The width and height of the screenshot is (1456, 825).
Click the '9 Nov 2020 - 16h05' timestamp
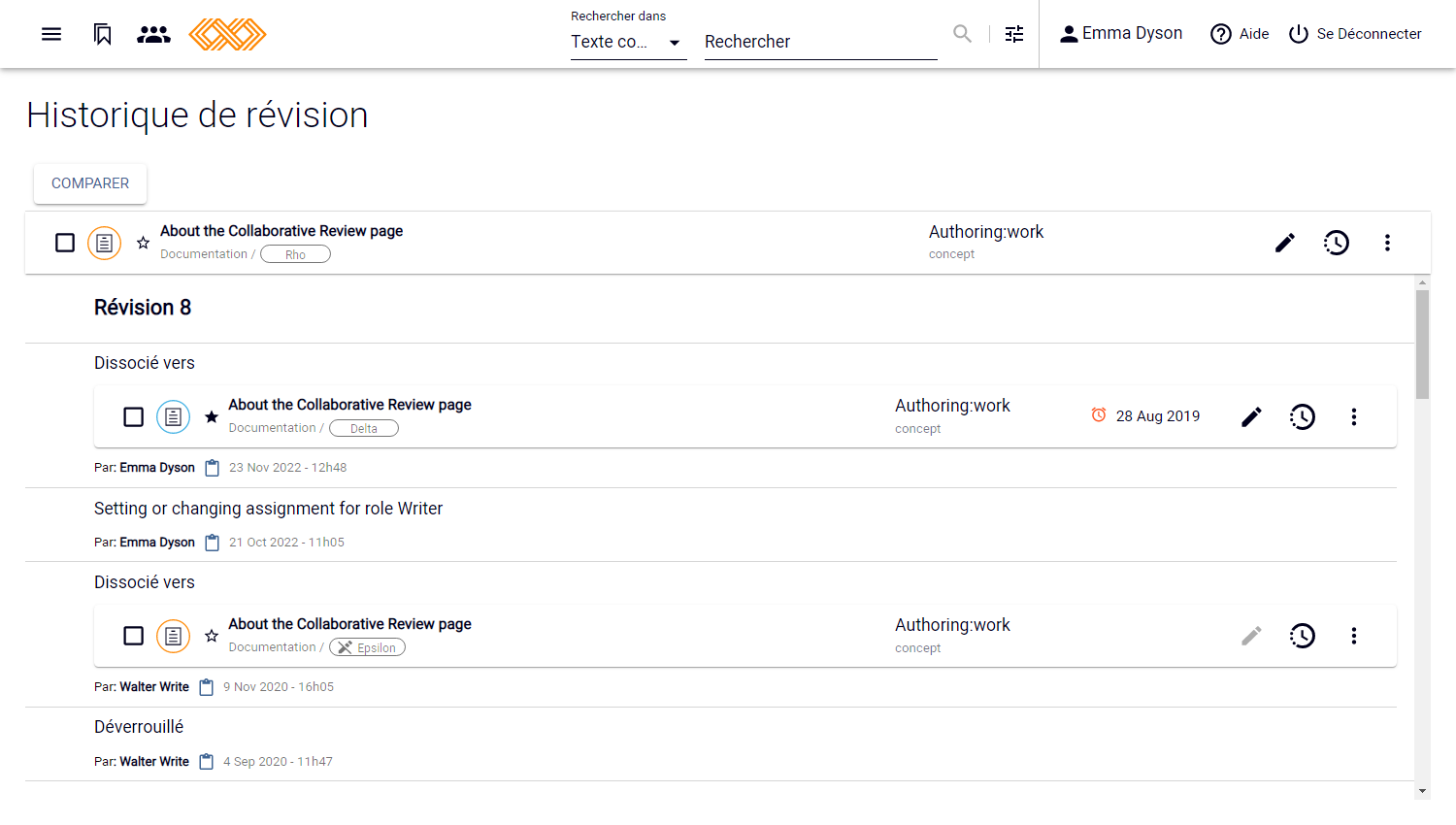coord(279,687)
